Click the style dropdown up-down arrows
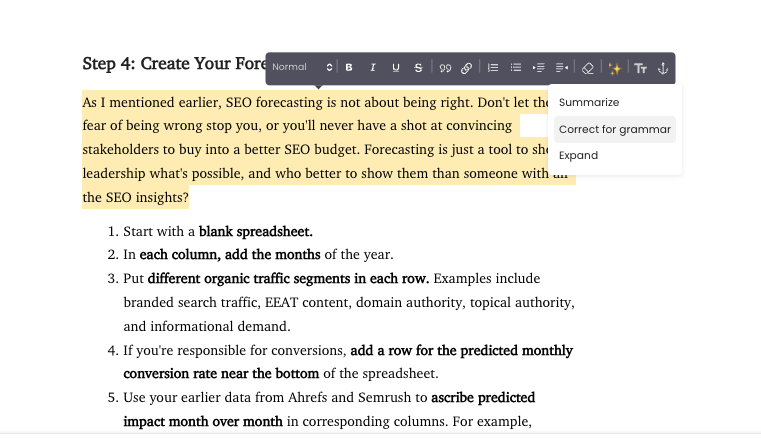 tap(329, 67)
